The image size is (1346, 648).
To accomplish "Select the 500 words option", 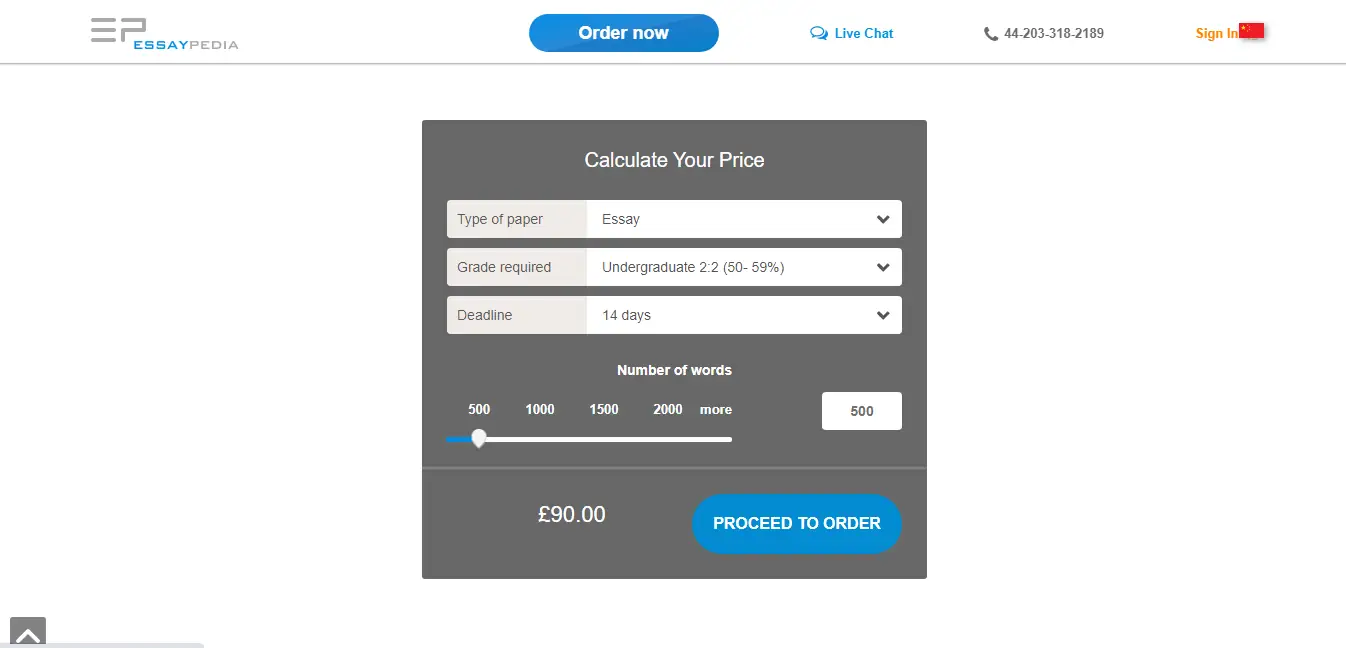I will tap(478, 409).
